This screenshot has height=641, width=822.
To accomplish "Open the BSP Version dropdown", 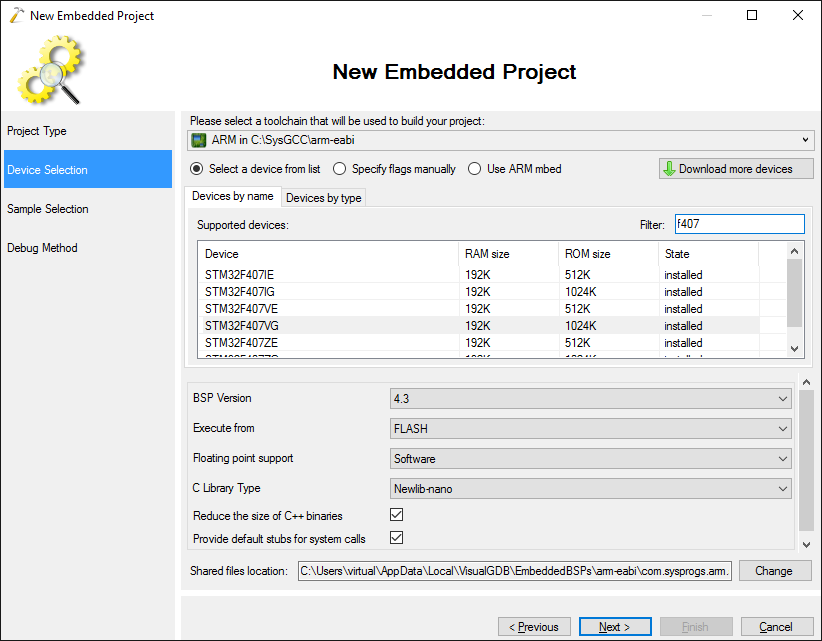I will (590, 399).
